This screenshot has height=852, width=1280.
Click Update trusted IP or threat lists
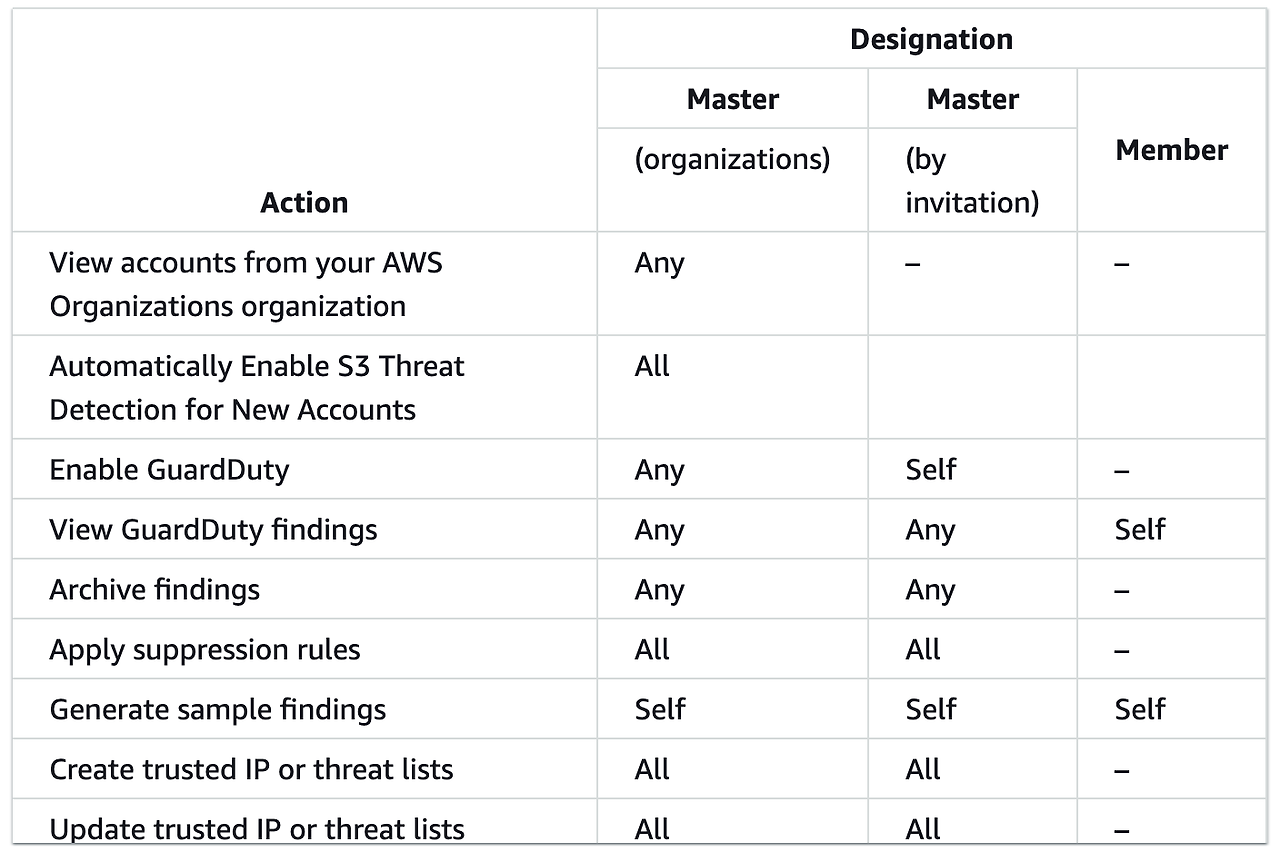point(257,829)
